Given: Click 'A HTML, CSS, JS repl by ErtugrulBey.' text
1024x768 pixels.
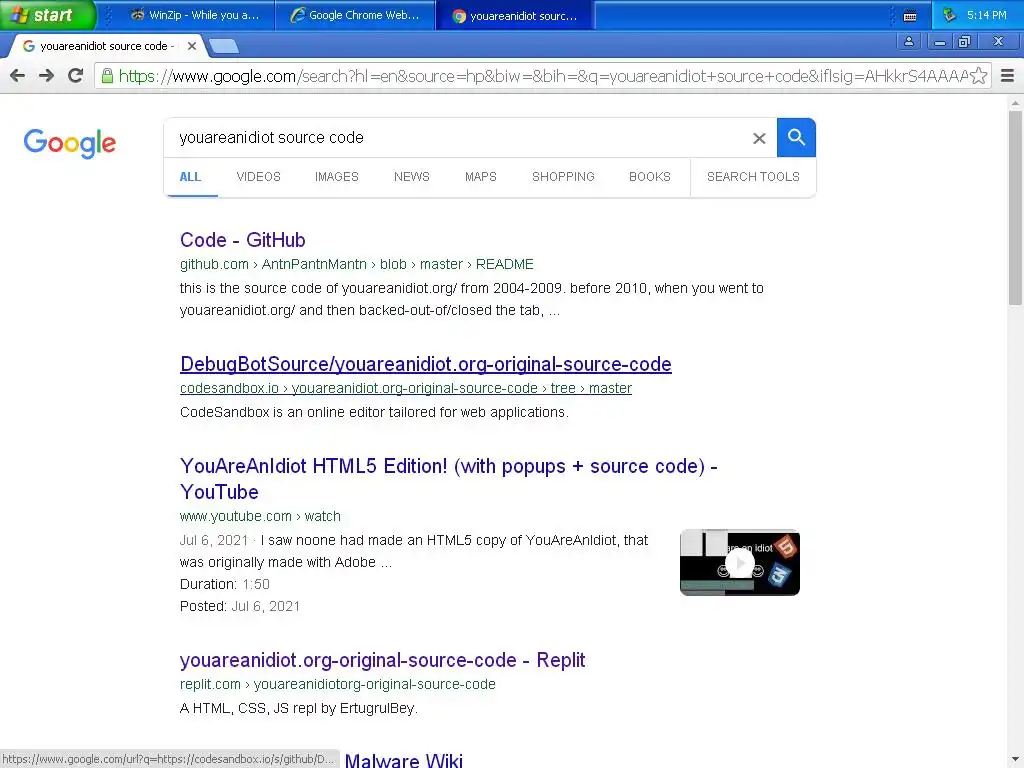Looking at the screenshot, I should (298, 709).
